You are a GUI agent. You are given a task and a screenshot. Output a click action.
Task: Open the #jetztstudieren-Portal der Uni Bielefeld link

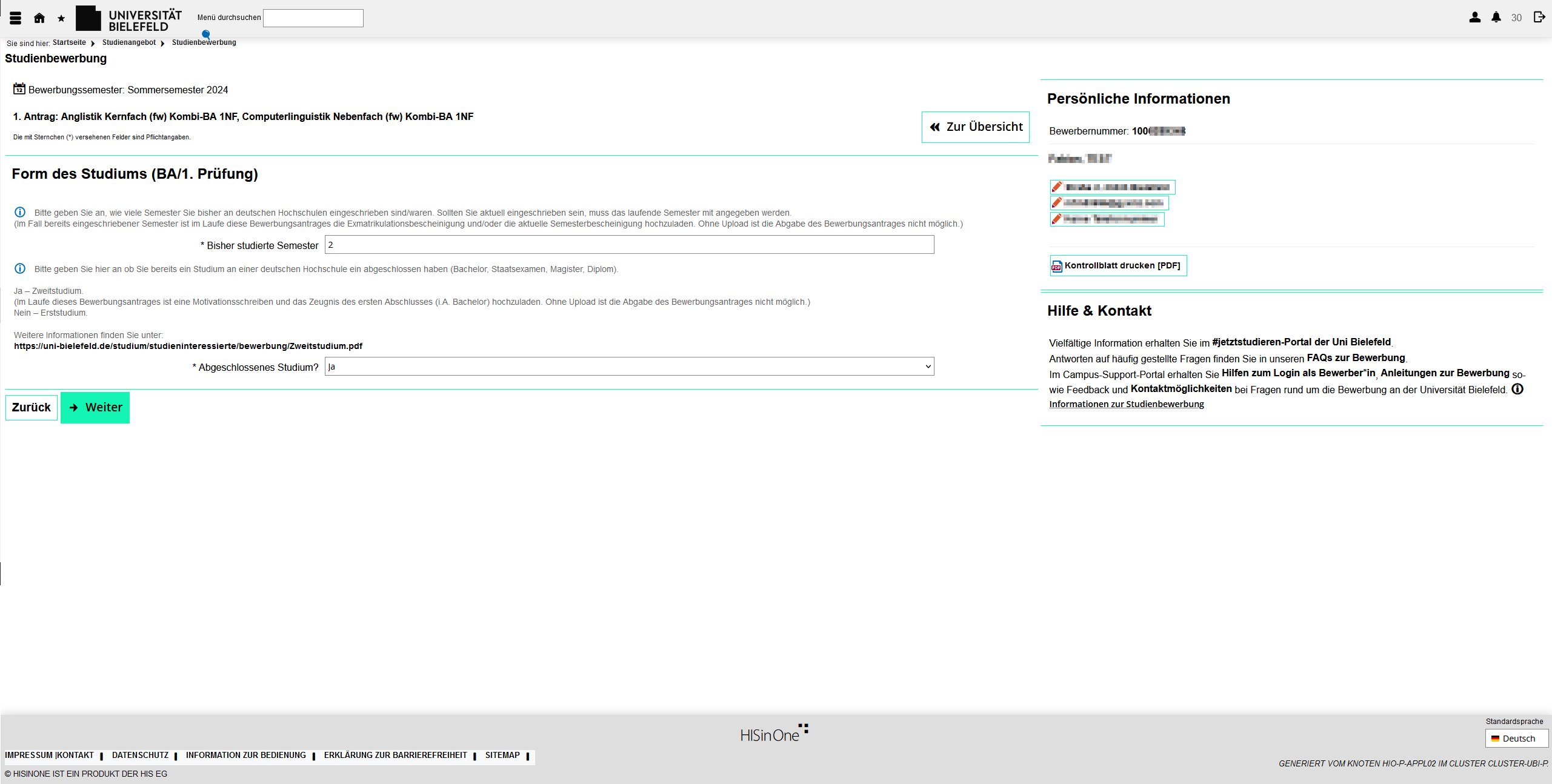1301,342
